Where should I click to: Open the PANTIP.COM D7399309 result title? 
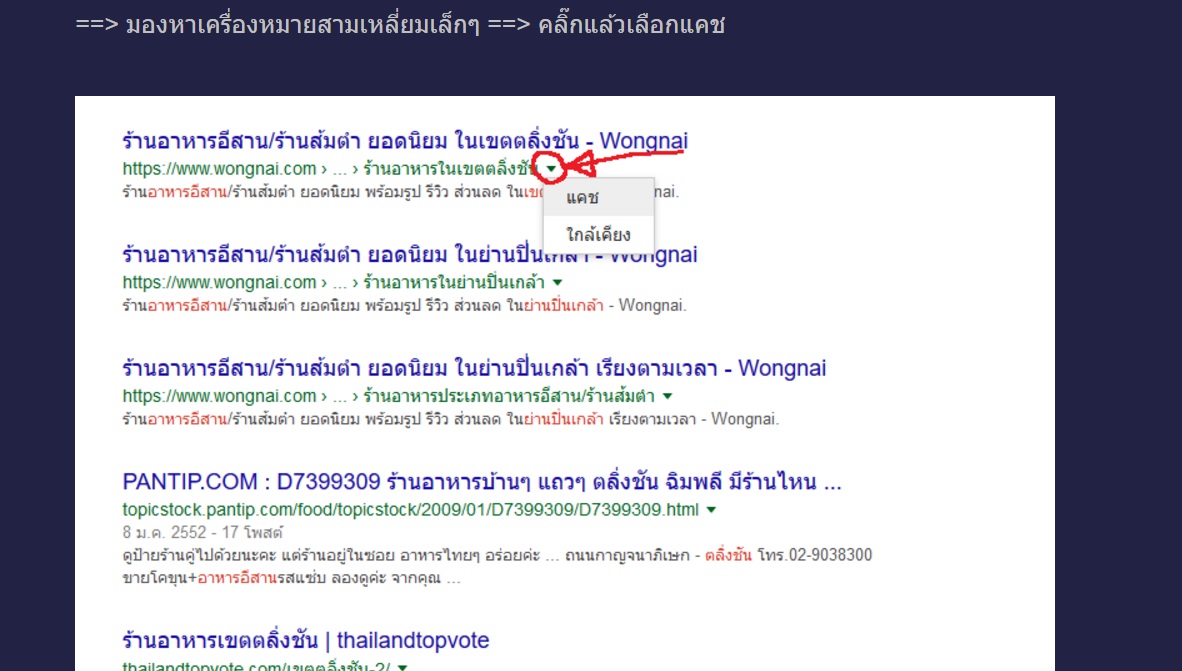(482, 482)
